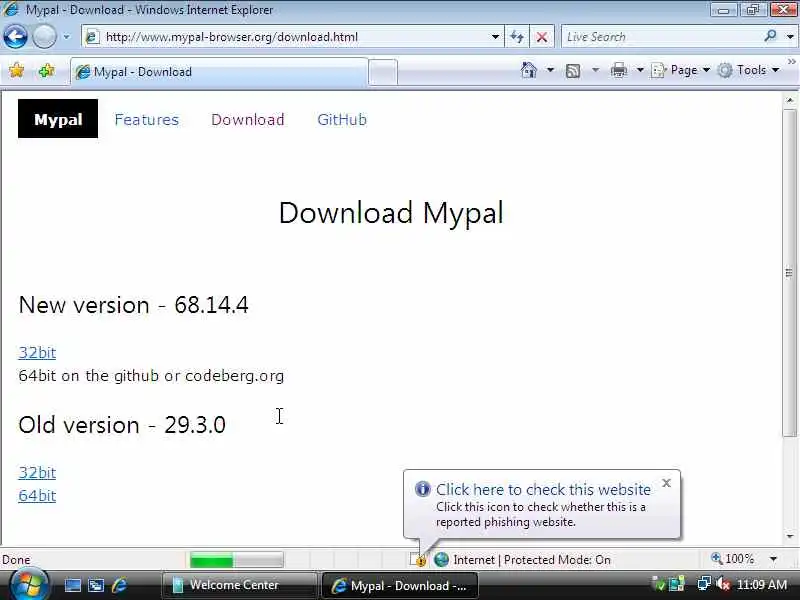Launch Internet Explorer from quick launch
Screen dimensions: 800x600
point(119,585)
